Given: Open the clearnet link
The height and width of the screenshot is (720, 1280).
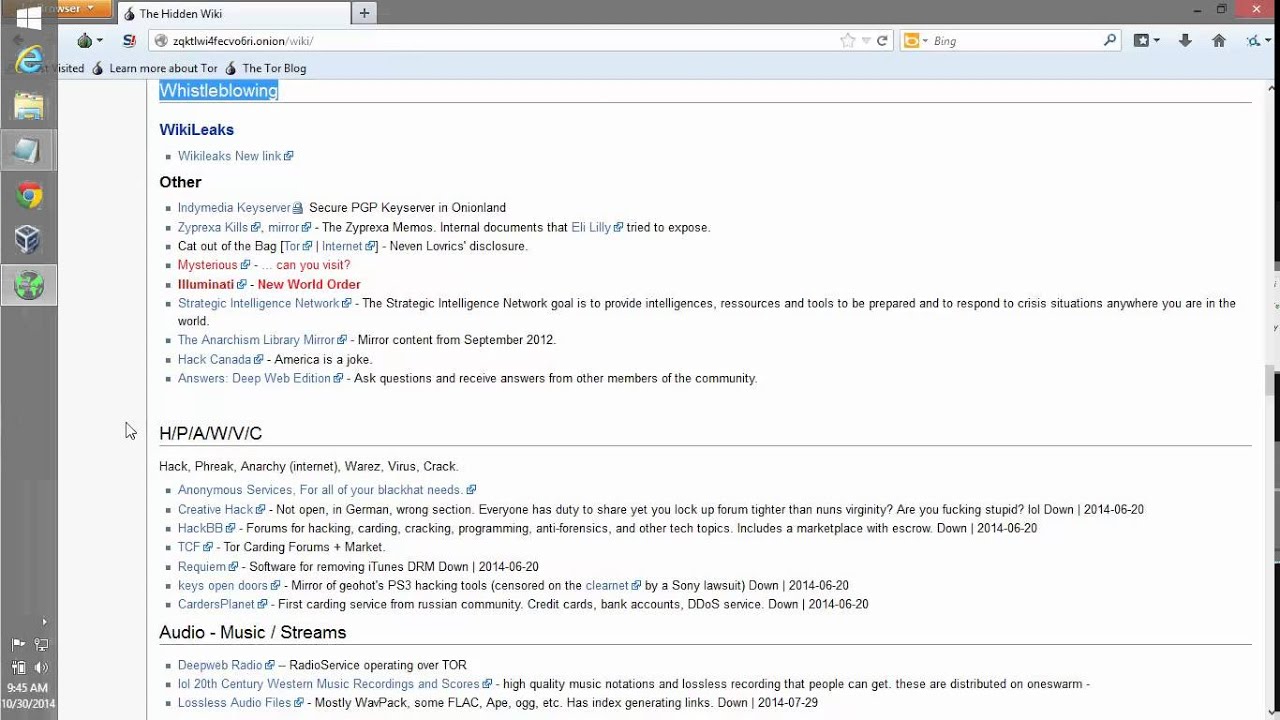Looking at the screenshot, I should [607, 586].
